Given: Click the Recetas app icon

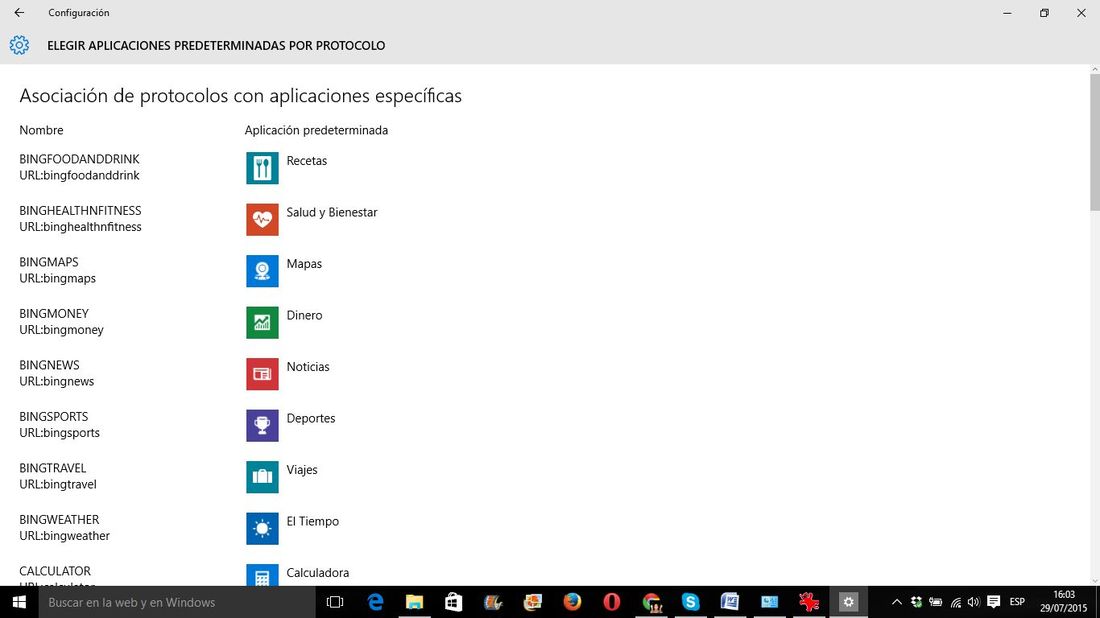Looking at the screenshot, I should click(262, 168).
